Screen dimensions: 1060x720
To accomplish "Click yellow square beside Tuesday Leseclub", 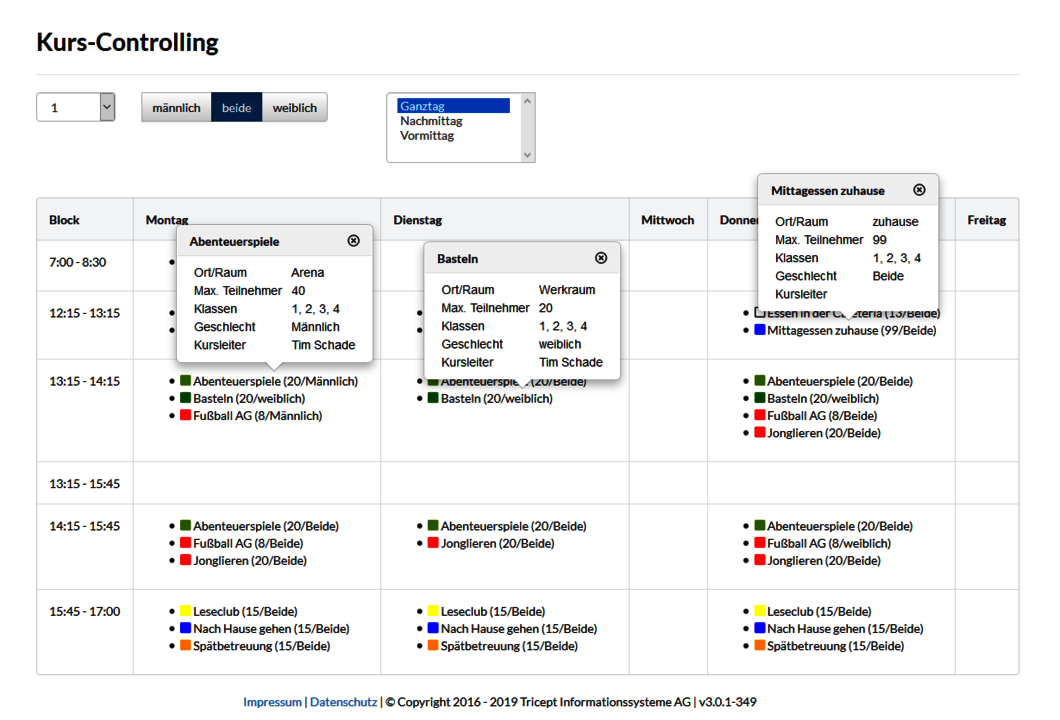I will point(433,611).
